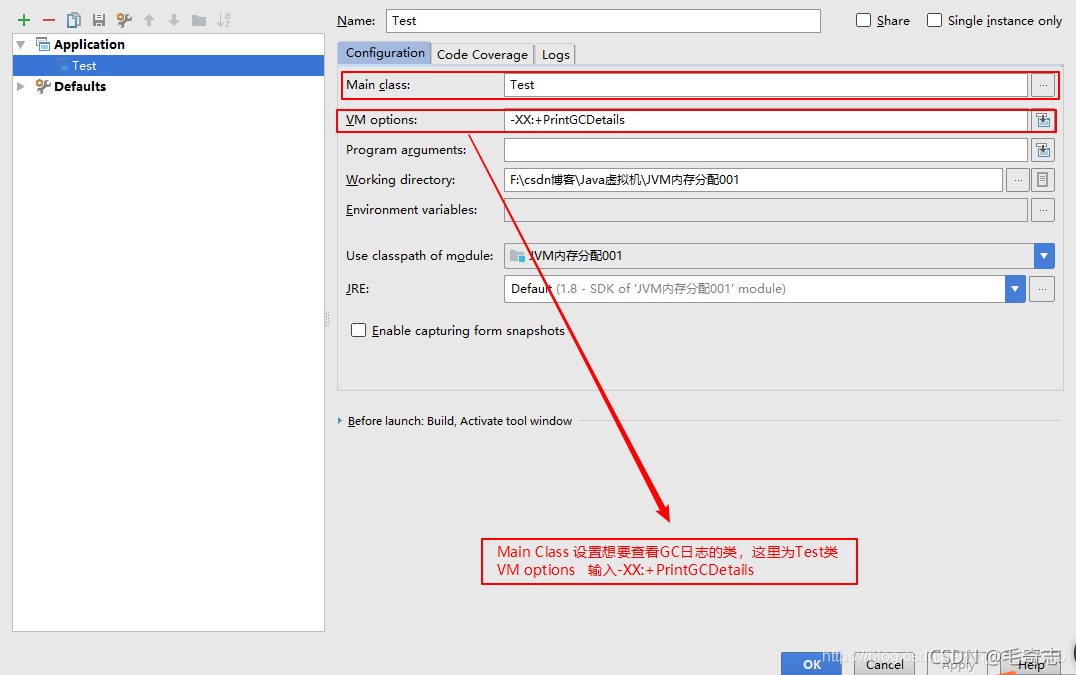Sort configurations alphabetically with a-z icon
Image resolution: width=1076 pixels, height=675 pixels.
coord(224,21)
